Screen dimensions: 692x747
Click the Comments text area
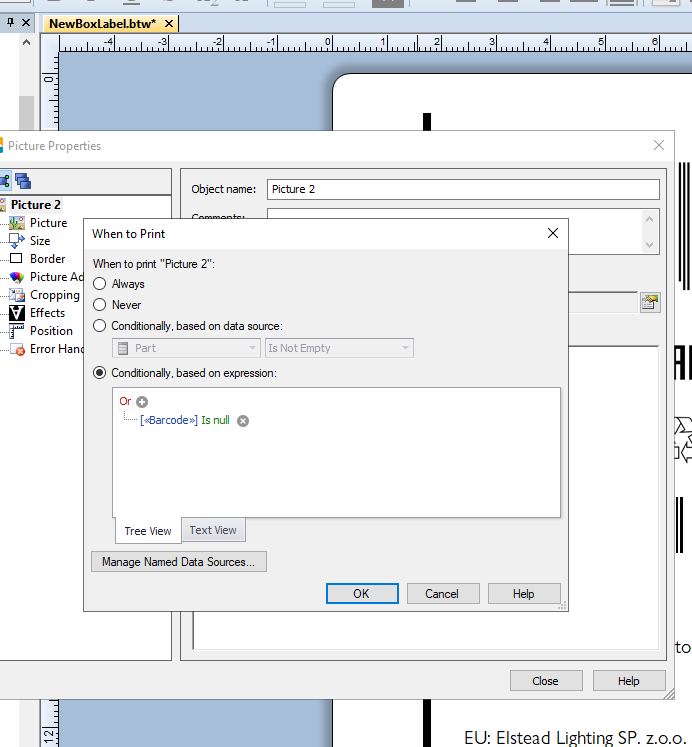tap(455, 232)
